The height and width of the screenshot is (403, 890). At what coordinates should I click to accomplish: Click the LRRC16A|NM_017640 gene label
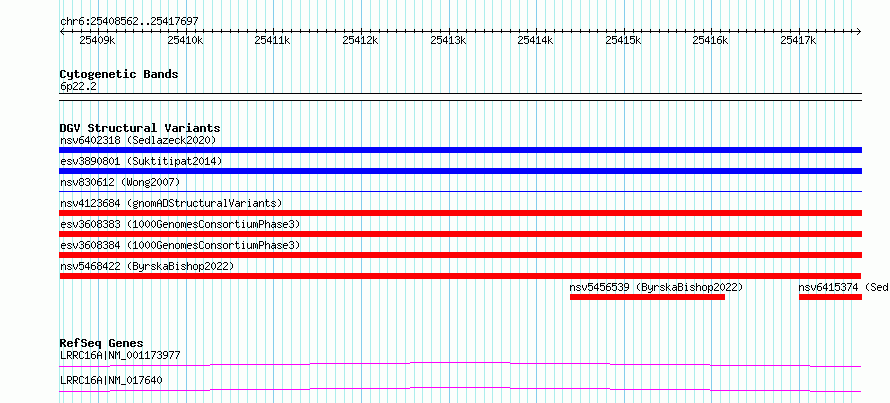(111, 380)
